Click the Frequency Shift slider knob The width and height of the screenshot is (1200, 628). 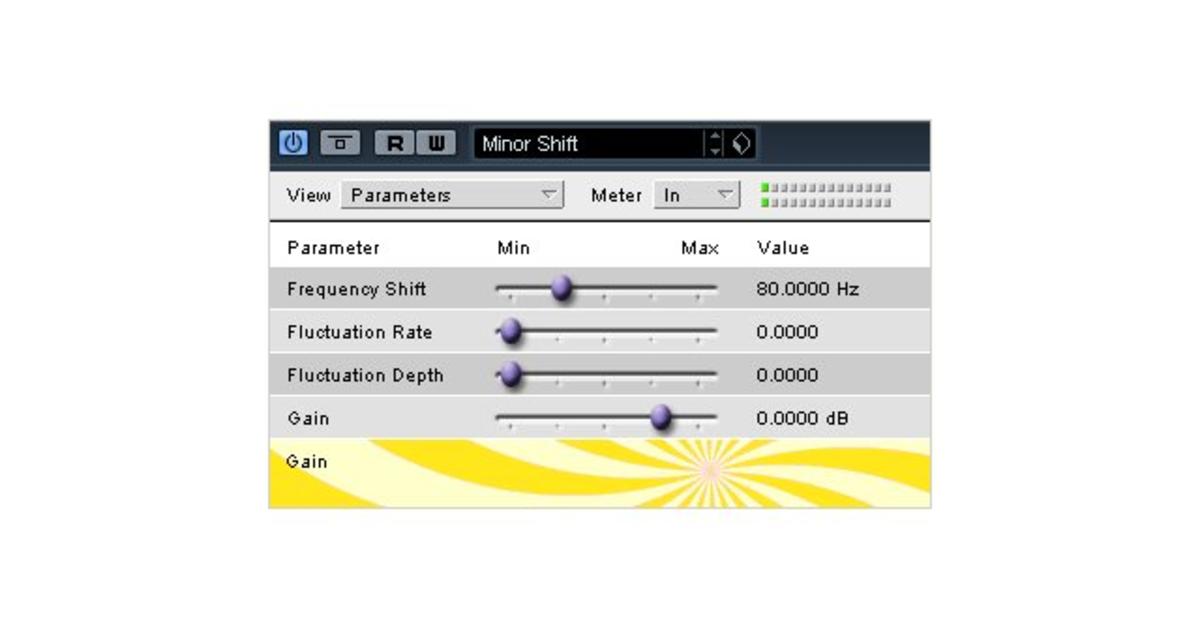click(561, 289)
